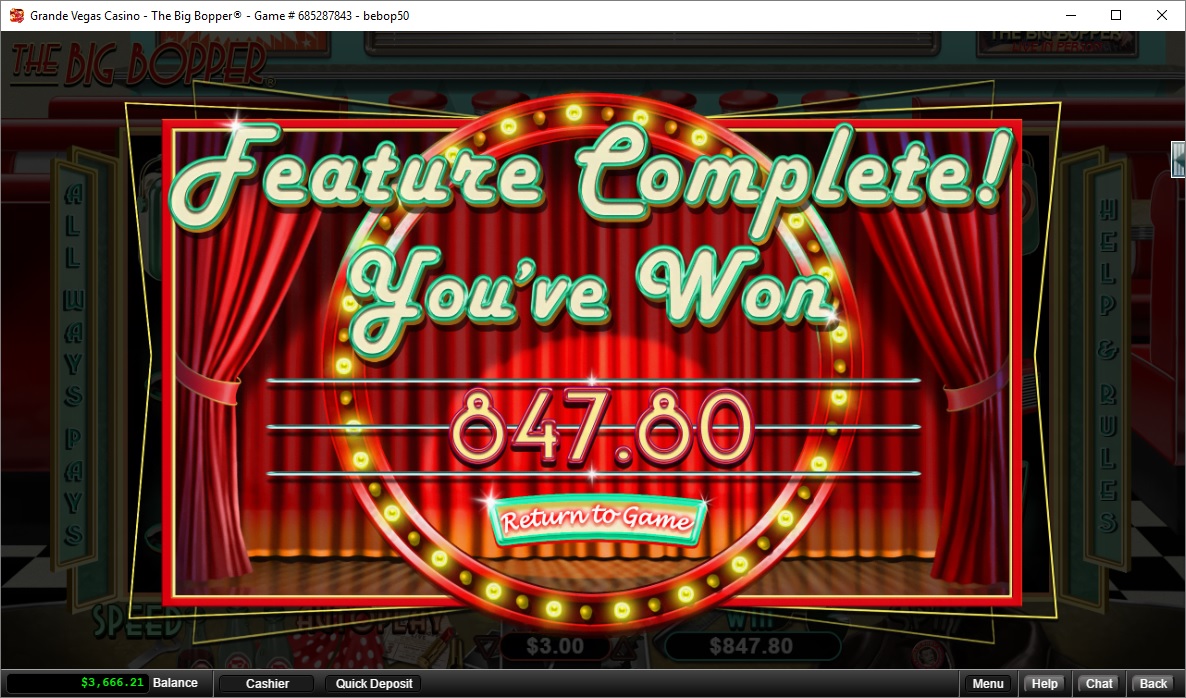The image size is (1186, 698).
Task: Start a Chat session
Action: click(x=1099, y=684)
